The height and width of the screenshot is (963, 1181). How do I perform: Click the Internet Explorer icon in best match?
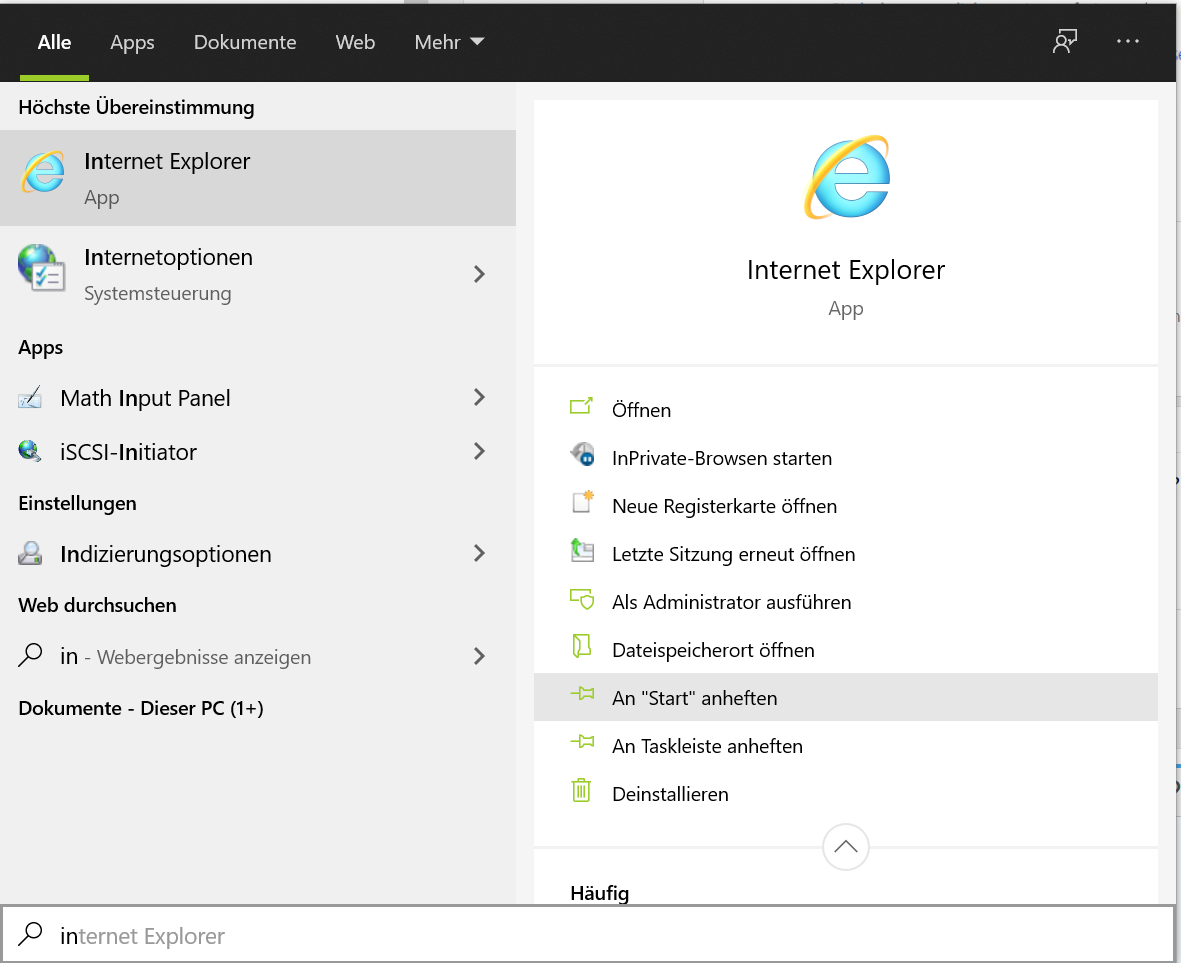pyautogui.click(x=43, y=172)
